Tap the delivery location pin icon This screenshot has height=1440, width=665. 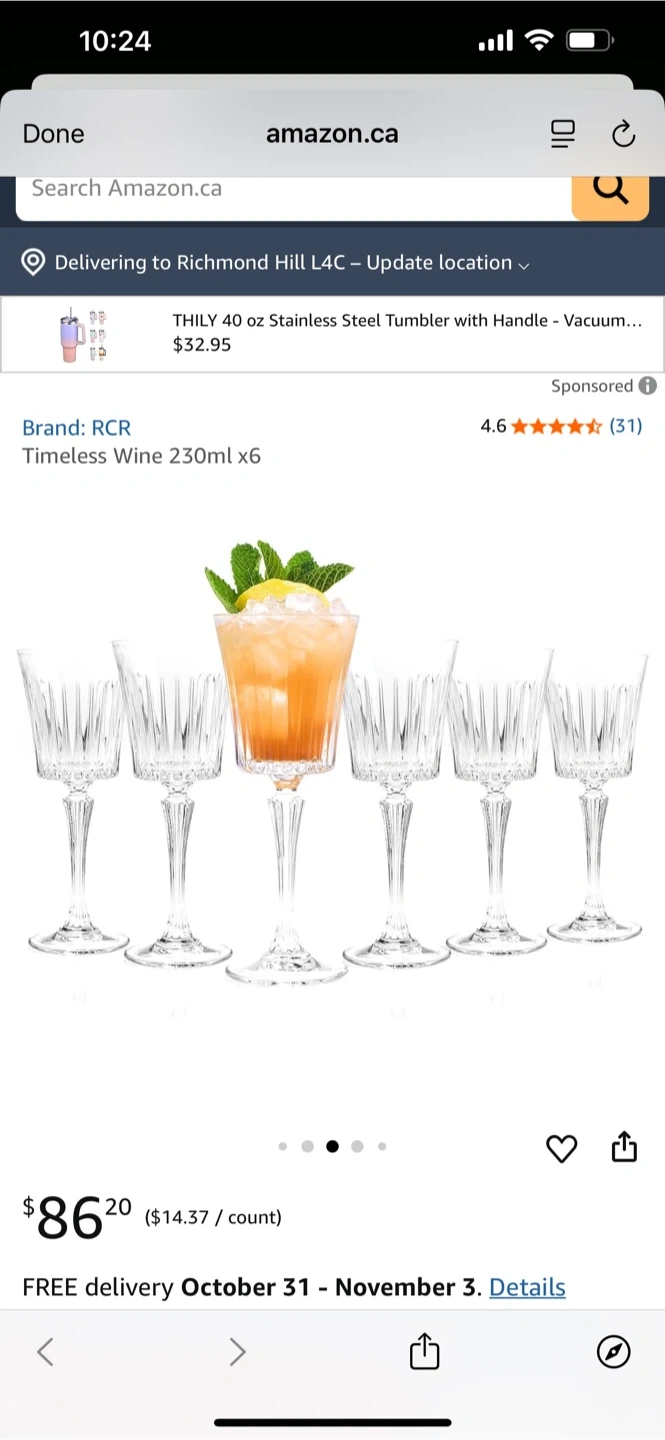click(34, 262)
